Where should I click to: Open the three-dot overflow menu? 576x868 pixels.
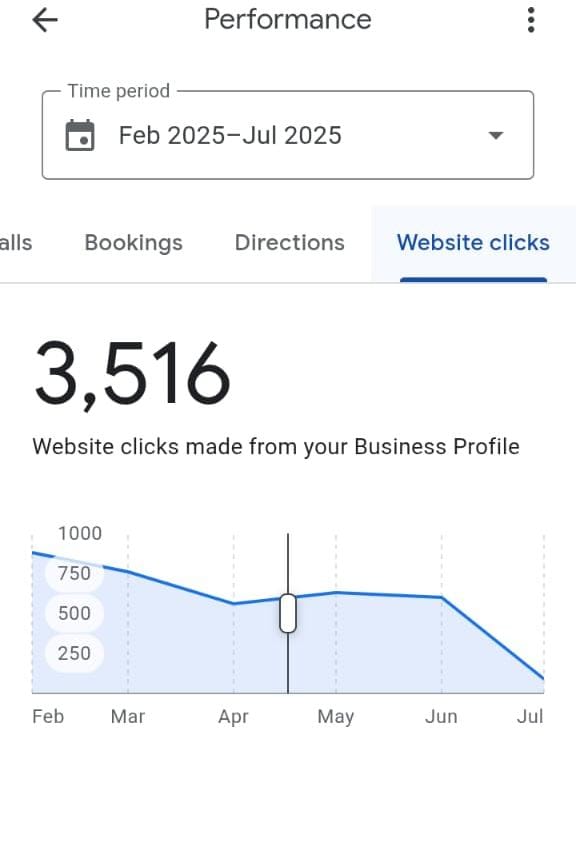click(531, 20)
